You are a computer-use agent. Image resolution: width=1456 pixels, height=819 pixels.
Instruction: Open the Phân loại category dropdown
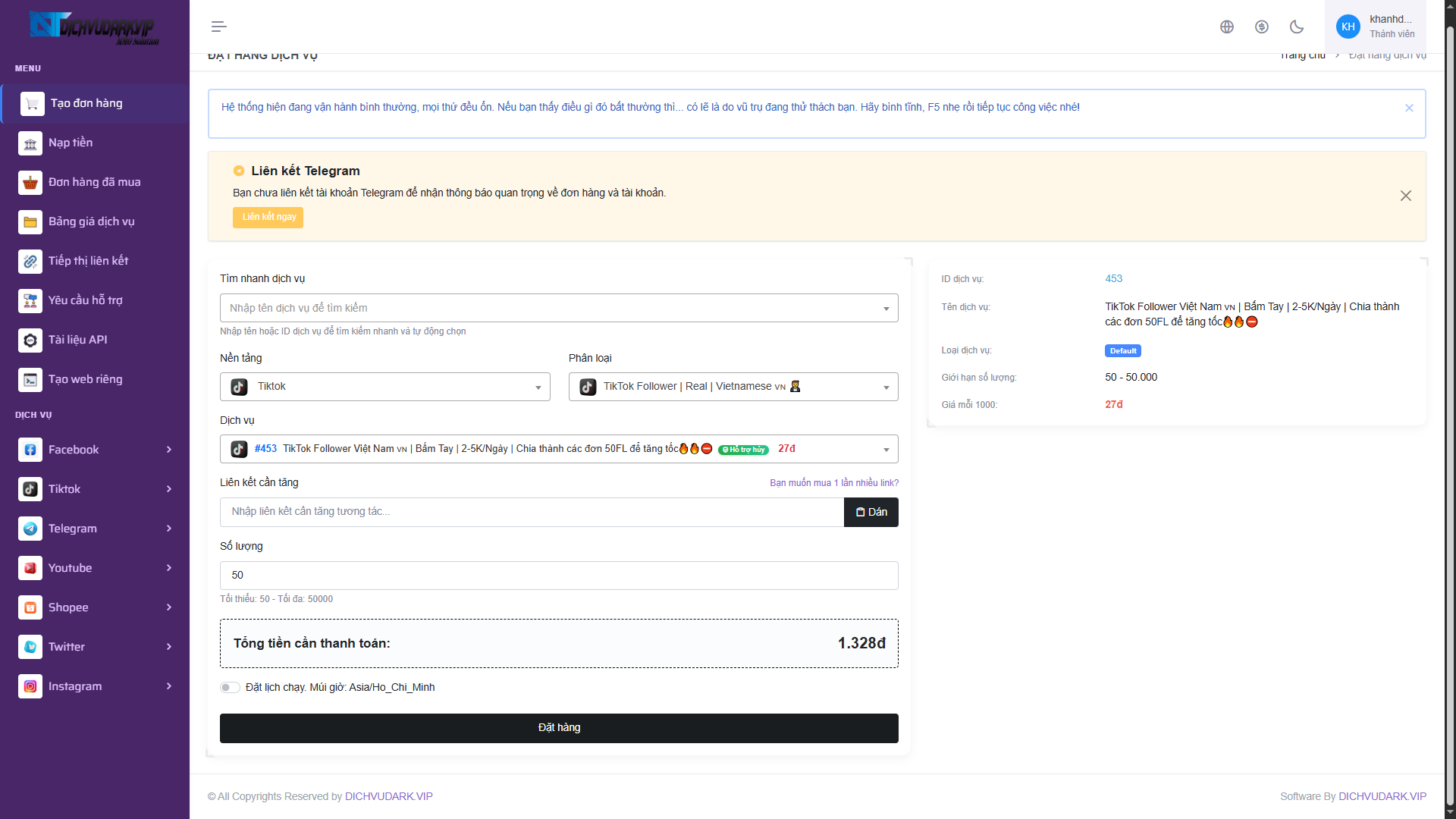733,387
